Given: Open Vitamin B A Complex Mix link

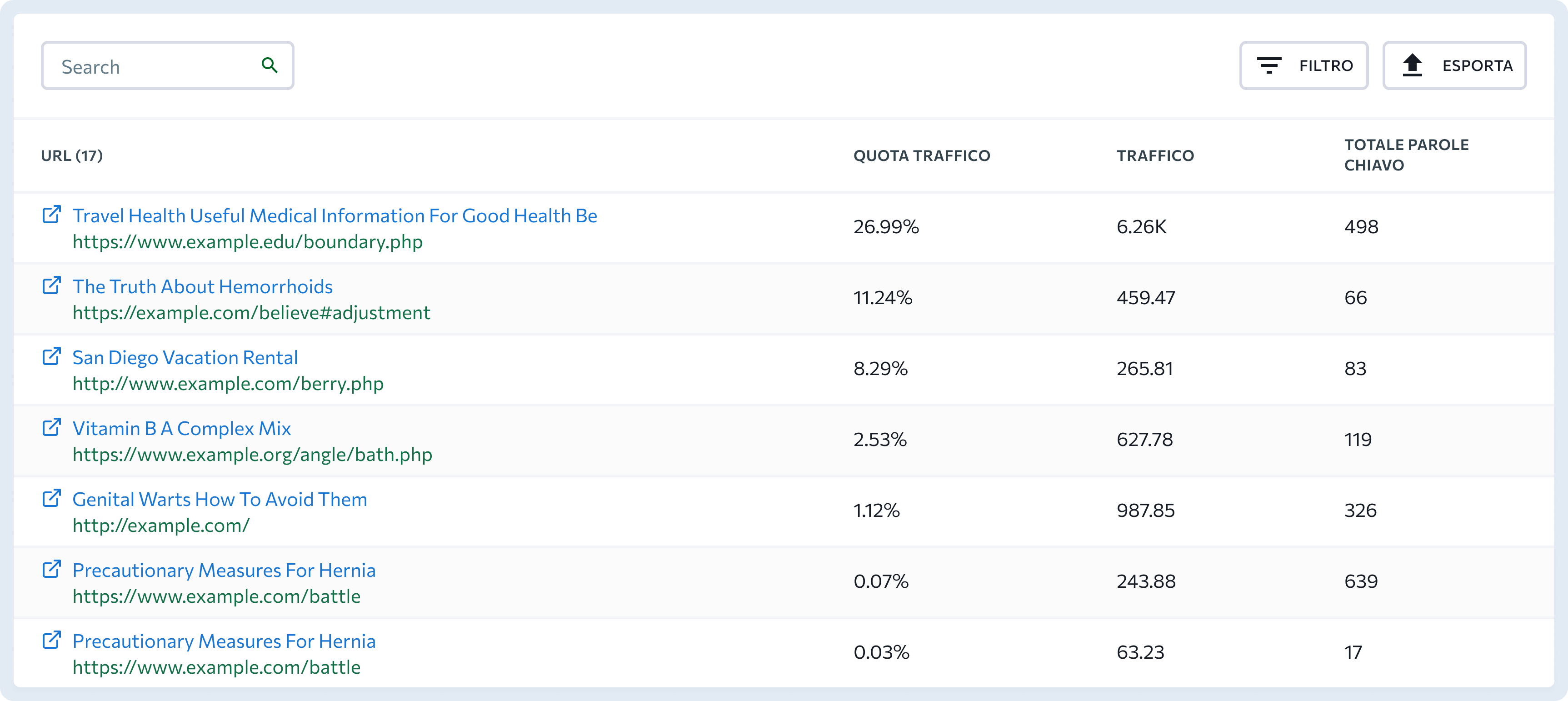Looking at the screenshot, I should 182,428.
